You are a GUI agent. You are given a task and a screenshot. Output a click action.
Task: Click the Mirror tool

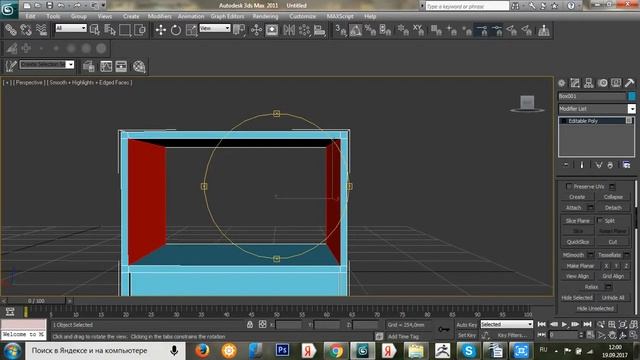[x=289, y=30]
